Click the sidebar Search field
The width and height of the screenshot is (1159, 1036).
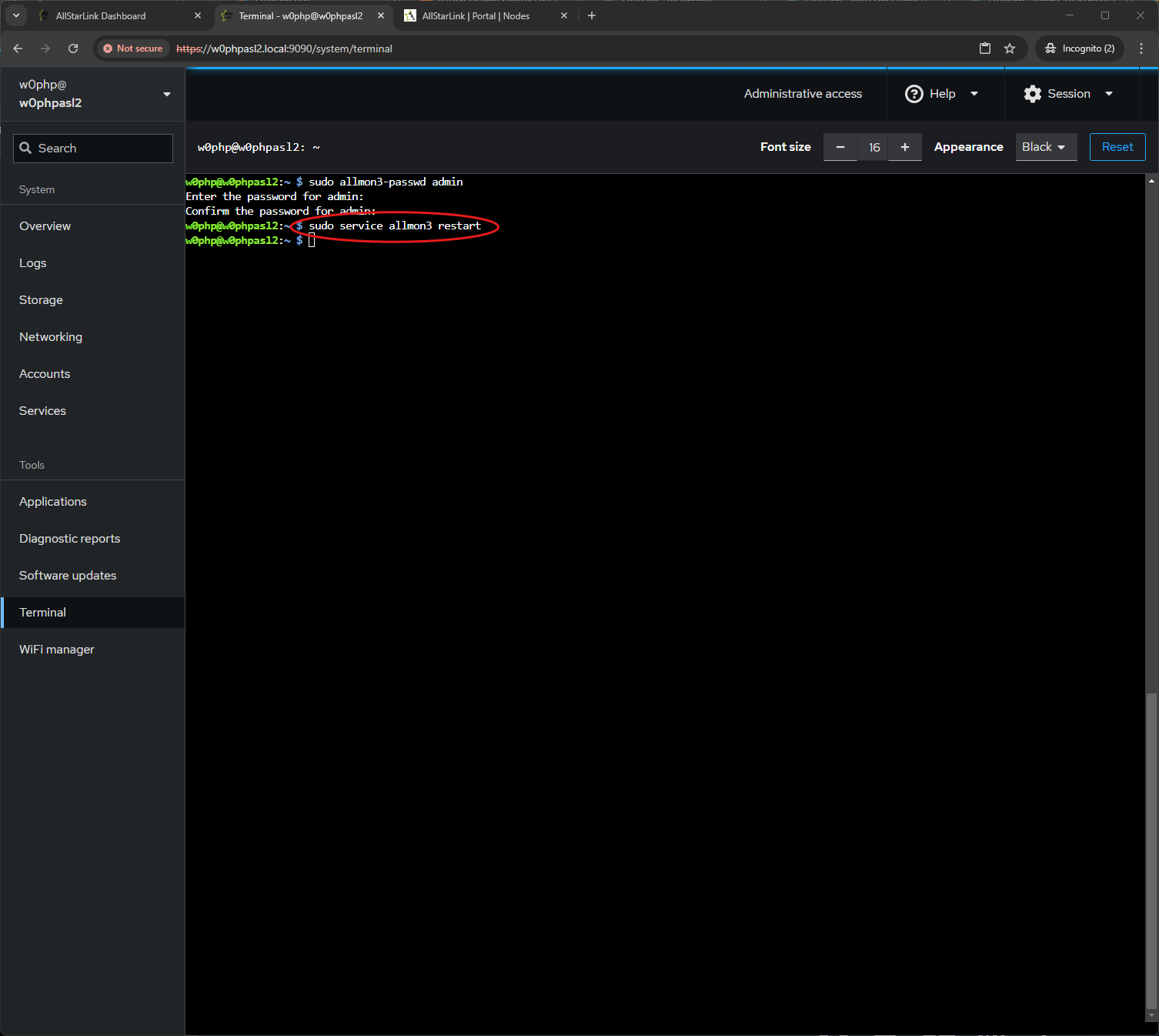click(x=93, y=149)
